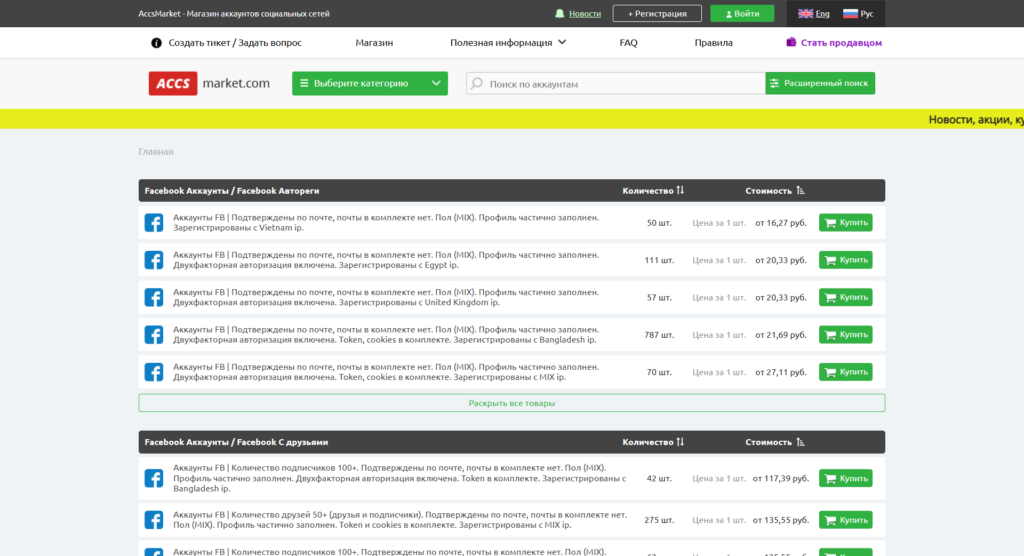Image resolution: width=1024 pixels, height=556 pixels.
Task: Click Facebook icon of the 70 шт. MIX ip listing
Action: coord(154,372)
